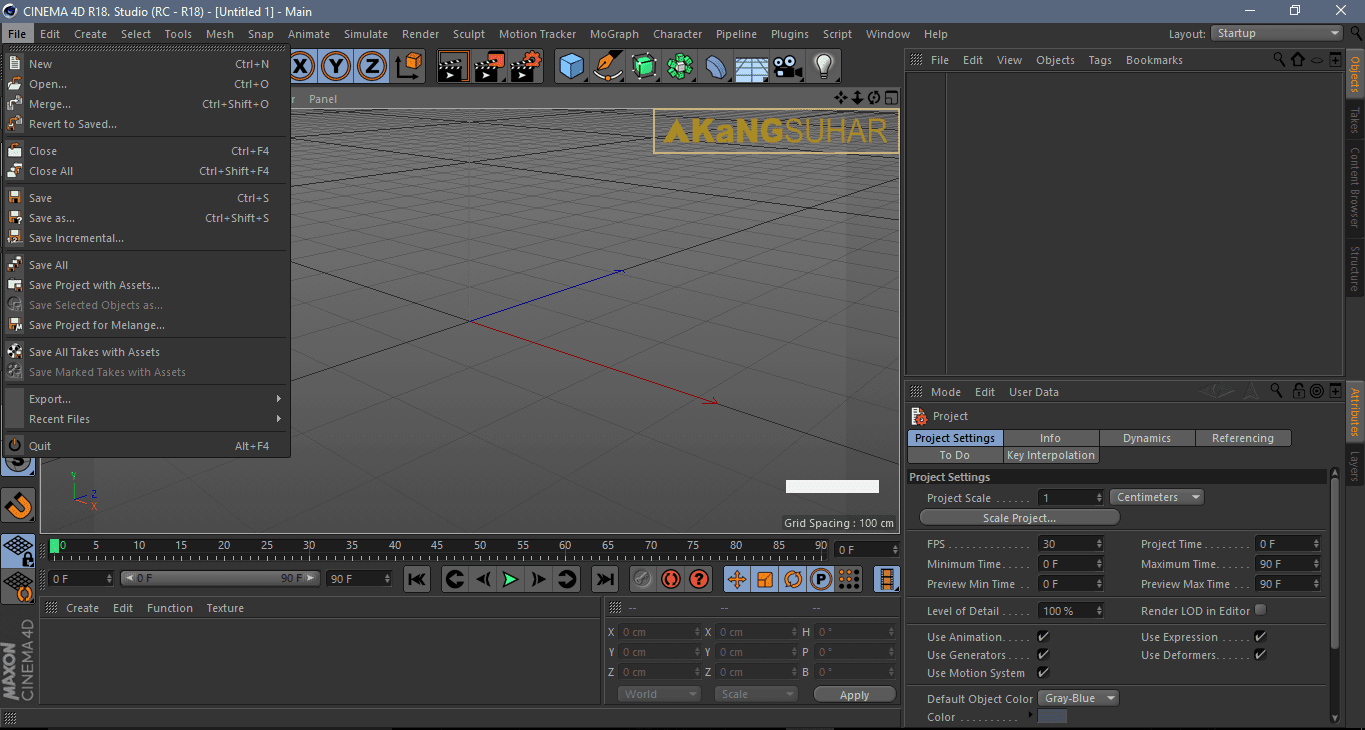Click the green Subdivision Surface generator icon
Screen dimensions: 1365x730
point(644,67)
